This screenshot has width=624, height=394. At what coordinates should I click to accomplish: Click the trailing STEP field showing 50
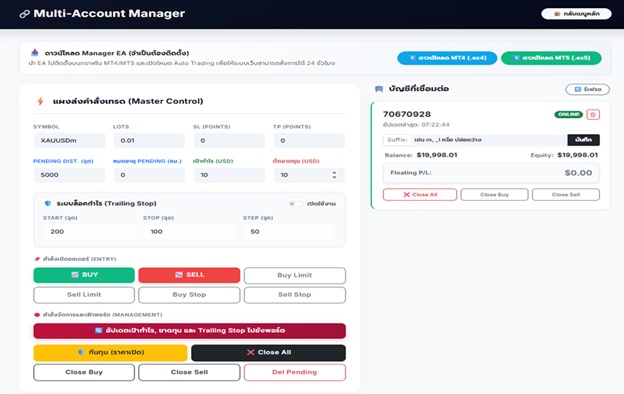pyautogui.click(x=289, y=232)
